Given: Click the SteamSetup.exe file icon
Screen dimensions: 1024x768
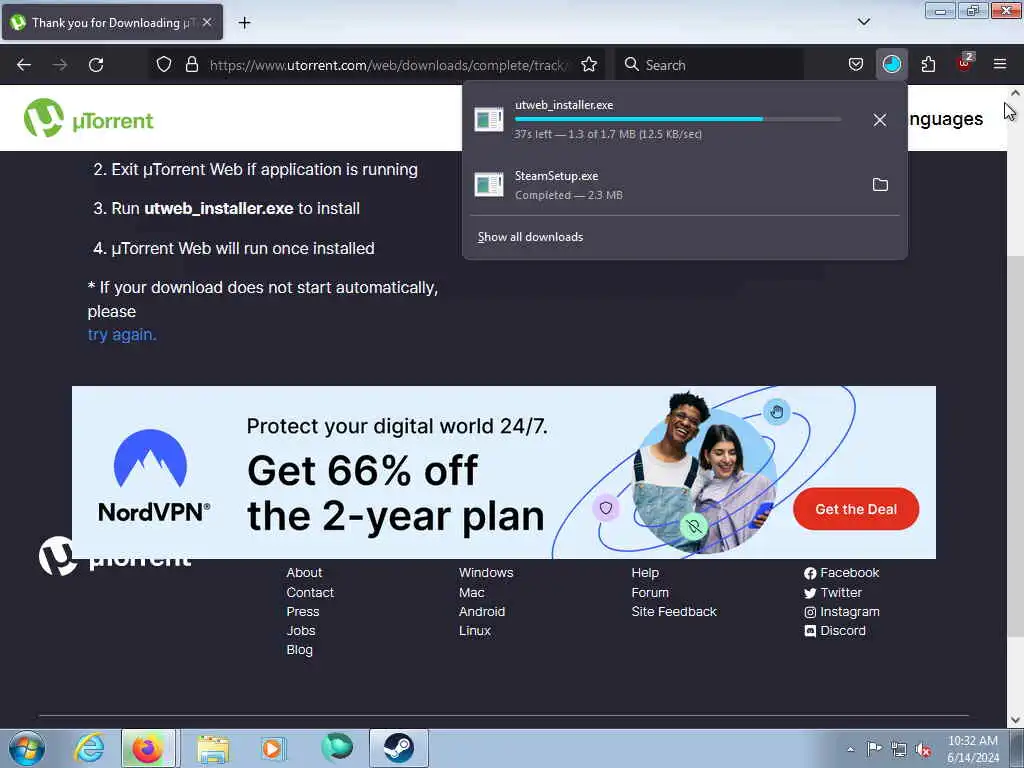Looking at the screenshot, I should coord(488,185).
